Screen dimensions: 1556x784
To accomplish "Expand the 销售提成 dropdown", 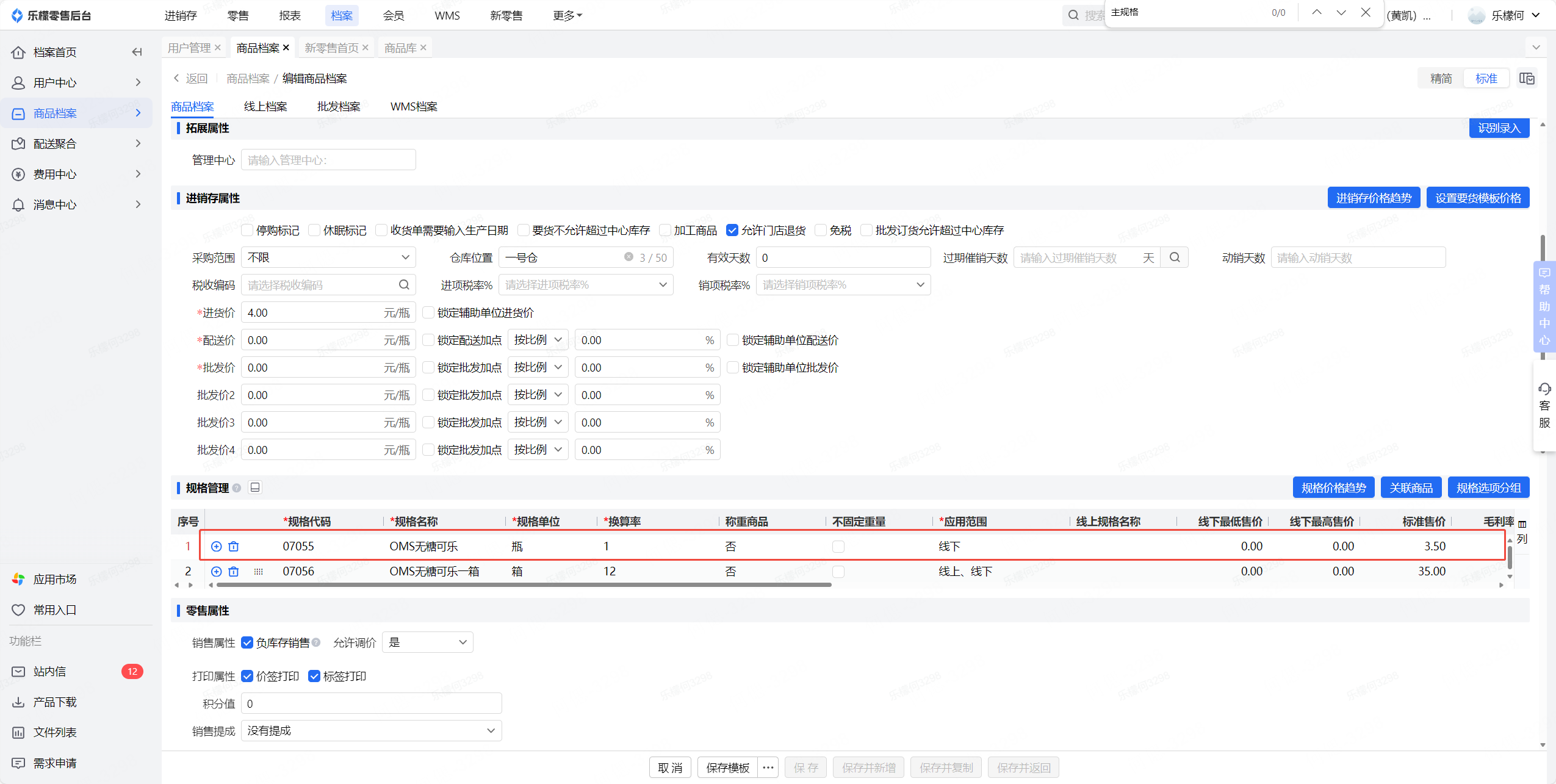I will point(371,730).
